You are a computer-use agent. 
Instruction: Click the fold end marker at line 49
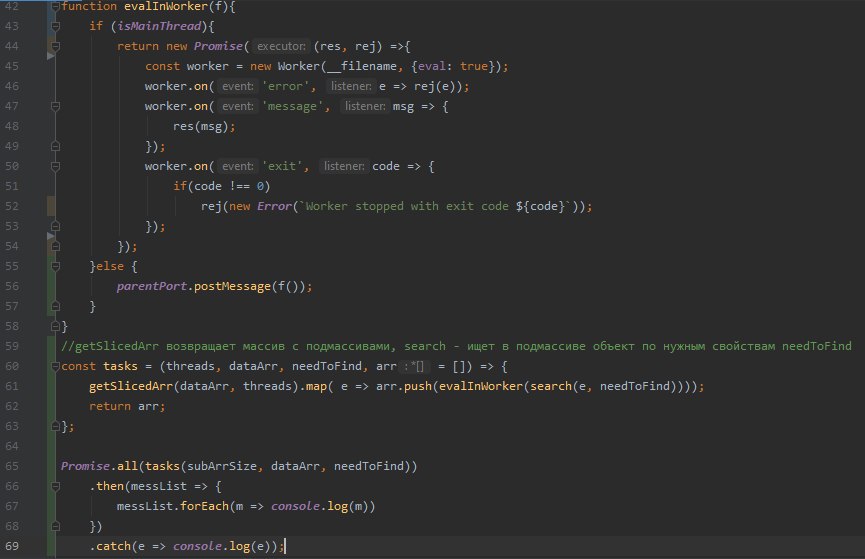[55, 146]
